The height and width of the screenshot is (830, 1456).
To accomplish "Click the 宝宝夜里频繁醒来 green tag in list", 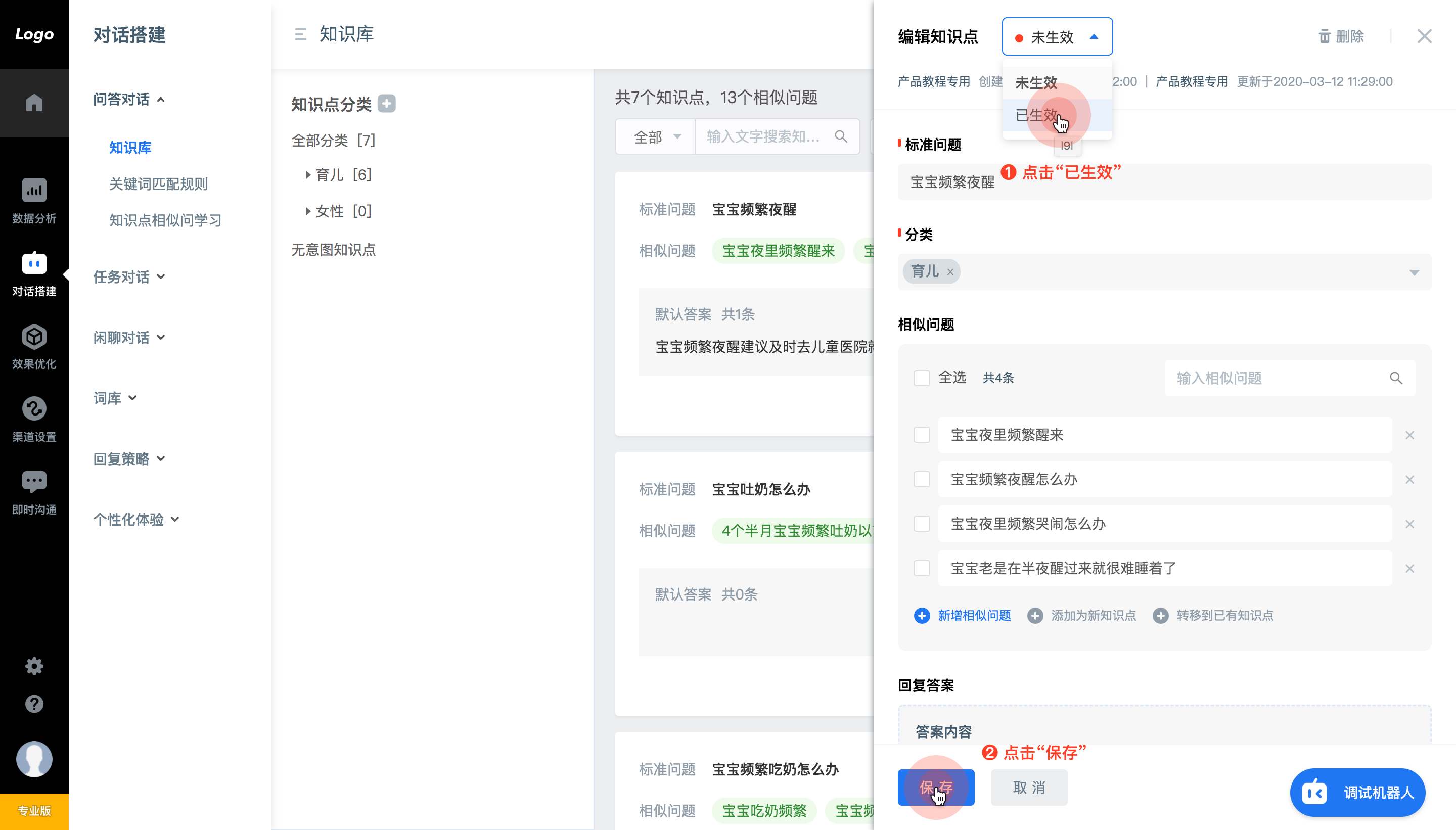I will pyautogui.click(x=778, y=251).
